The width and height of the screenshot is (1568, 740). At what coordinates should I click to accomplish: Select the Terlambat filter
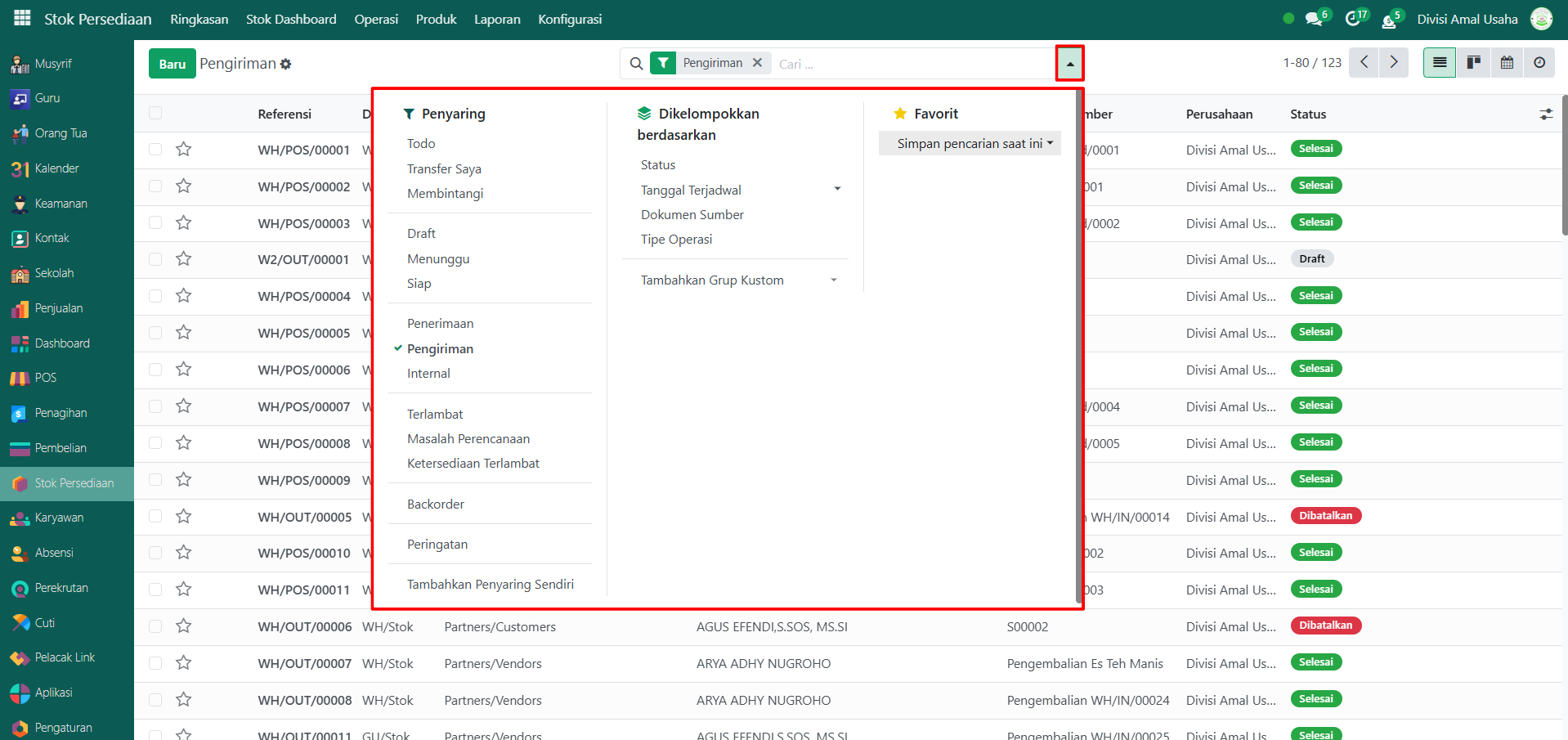(435, 415)
